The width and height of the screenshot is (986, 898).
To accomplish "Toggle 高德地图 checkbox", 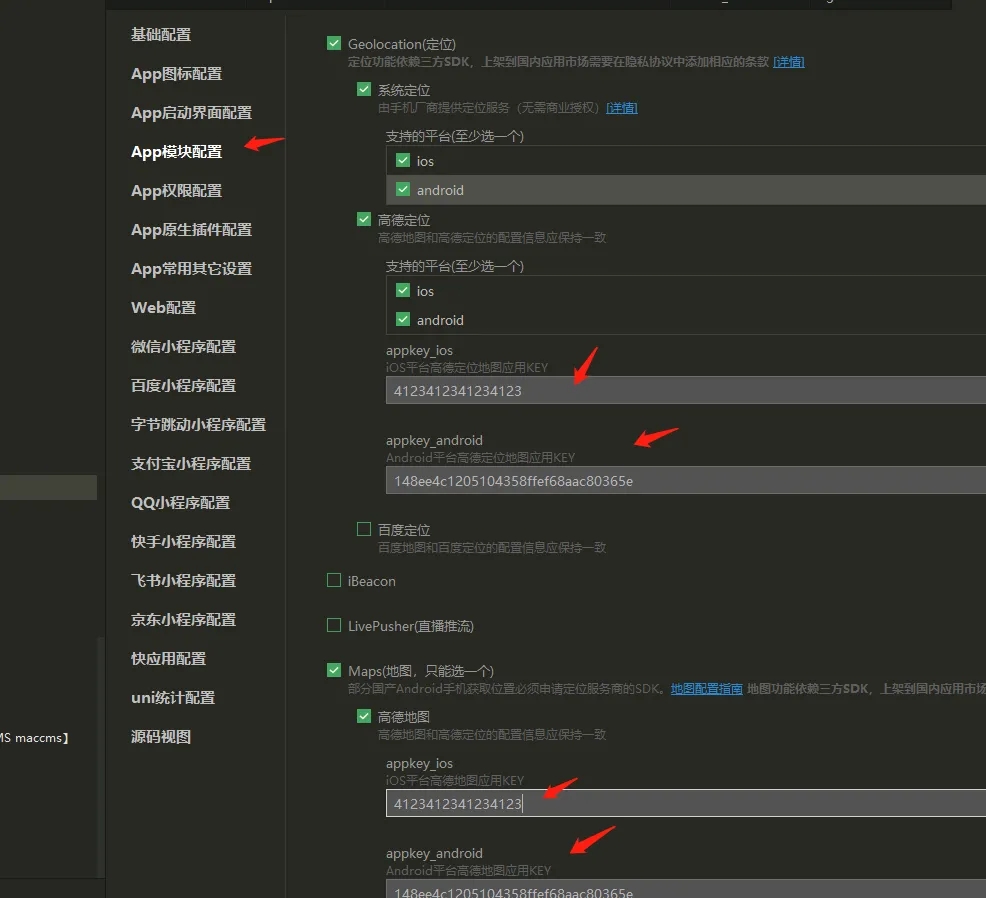I will [x=363, y=716].
